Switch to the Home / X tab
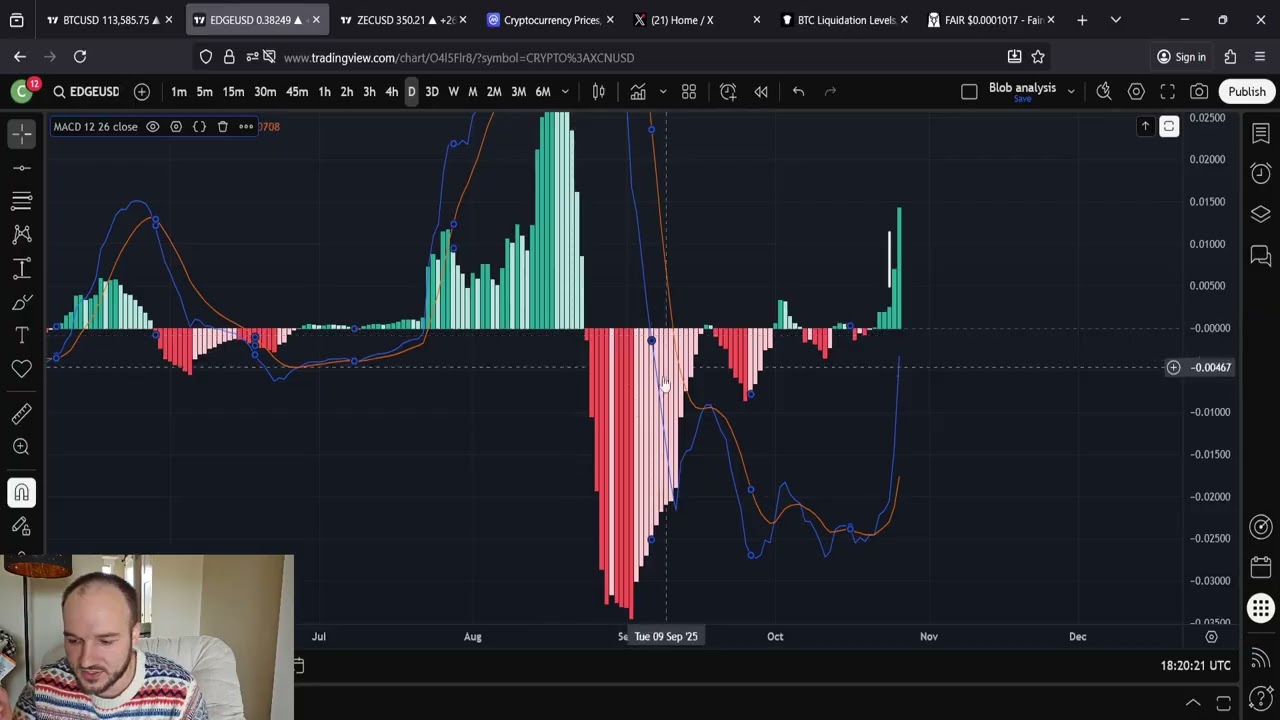 coord(698,20)
